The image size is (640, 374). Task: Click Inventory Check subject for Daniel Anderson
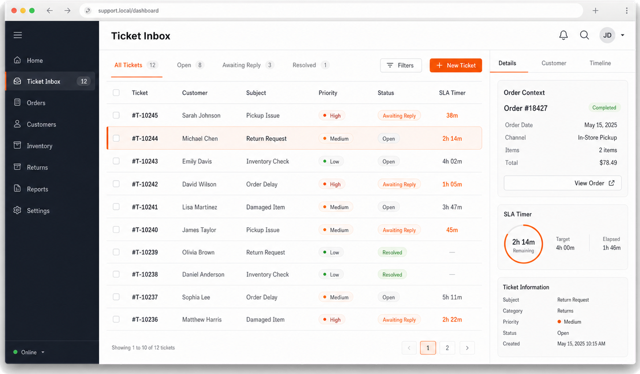point(267,274)
